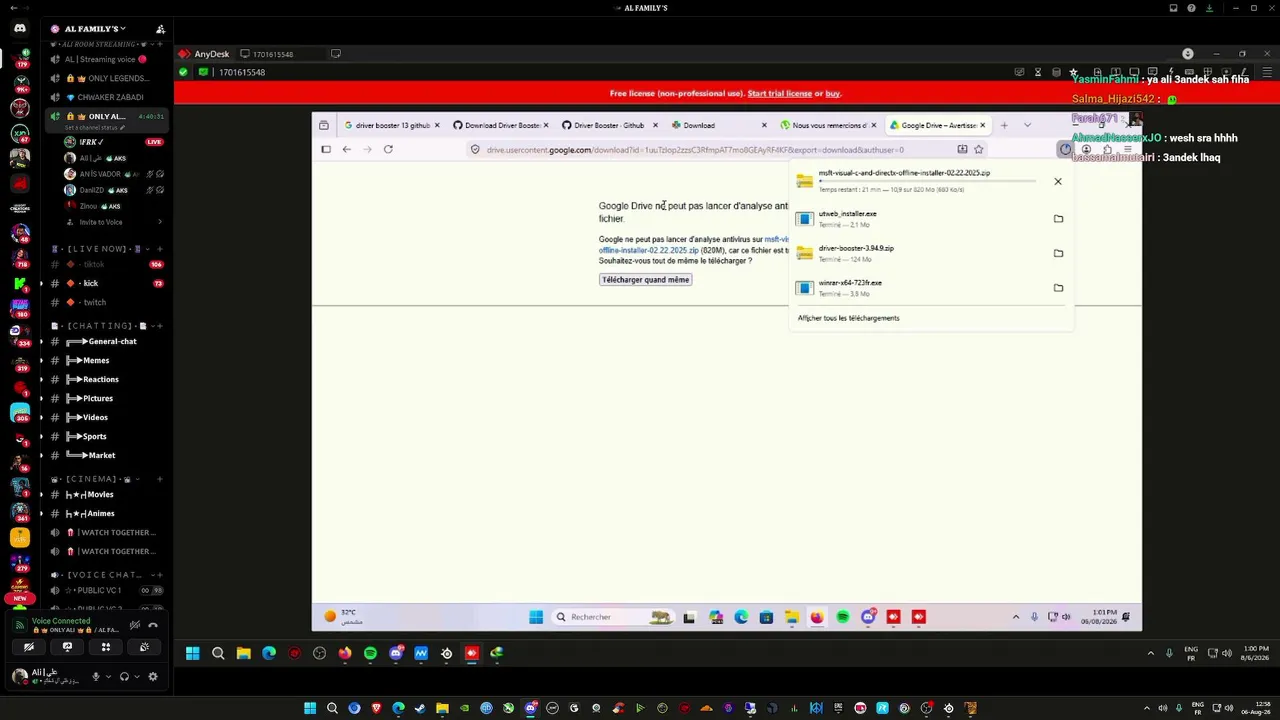Click Télécharger quand même button

point(645,280)
